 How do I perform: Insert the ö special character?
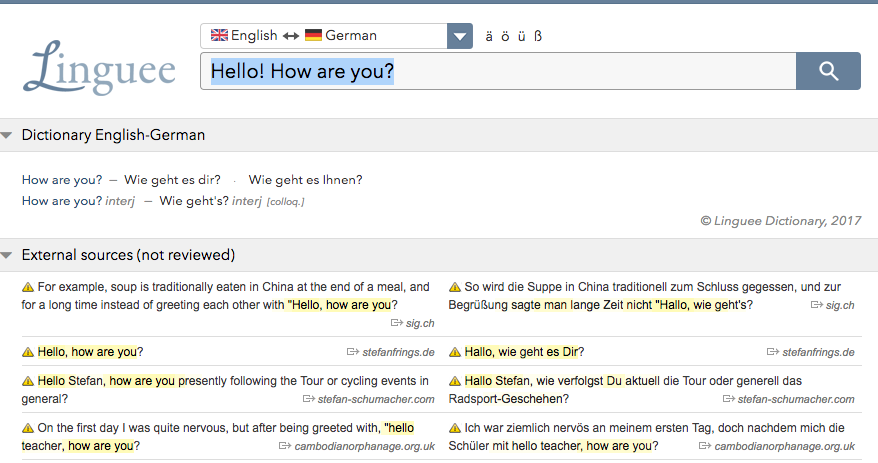[x=505, y=36]
